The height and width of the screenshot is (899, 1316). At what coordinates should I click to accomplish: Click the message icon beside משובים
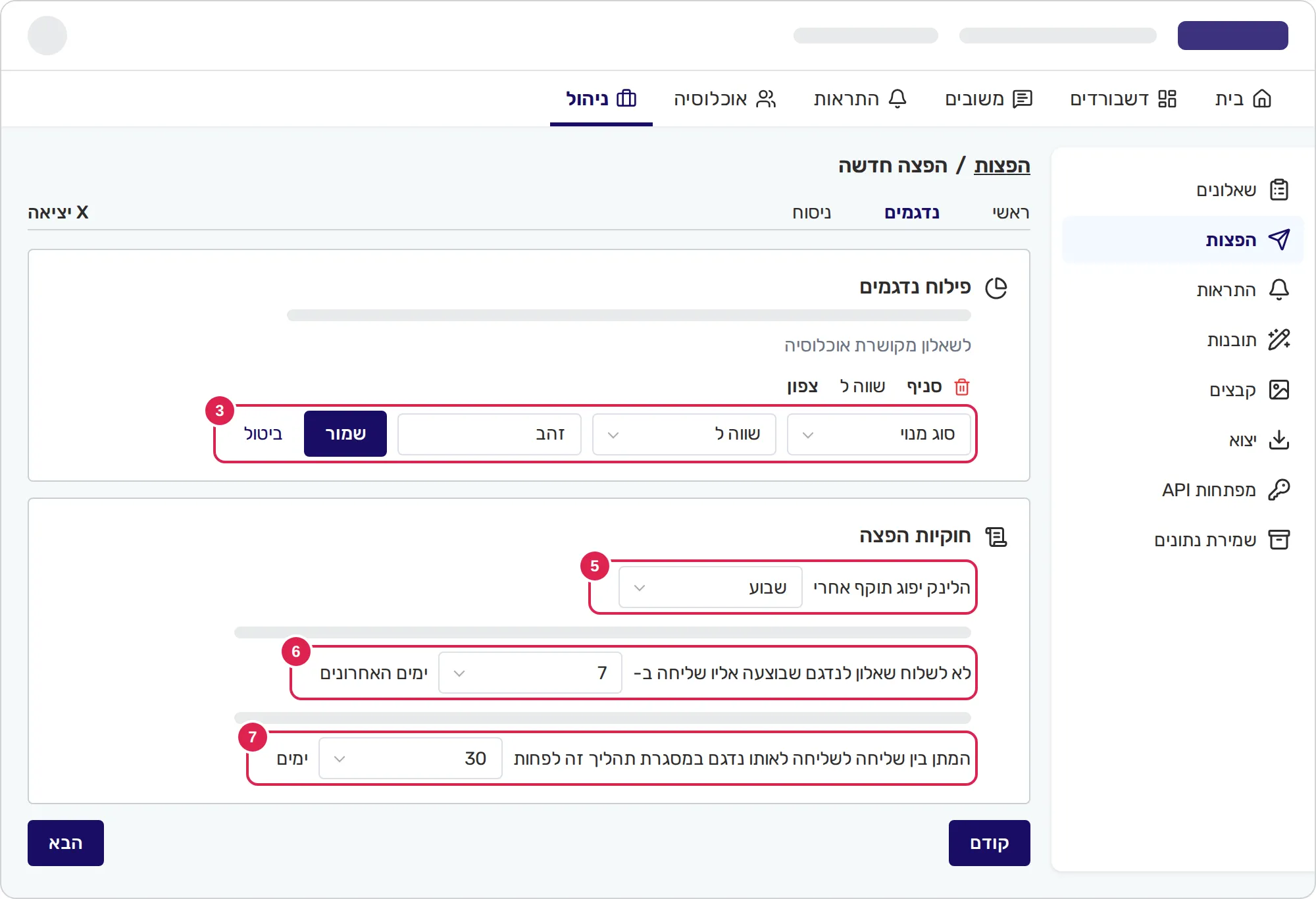point(1023,99)
